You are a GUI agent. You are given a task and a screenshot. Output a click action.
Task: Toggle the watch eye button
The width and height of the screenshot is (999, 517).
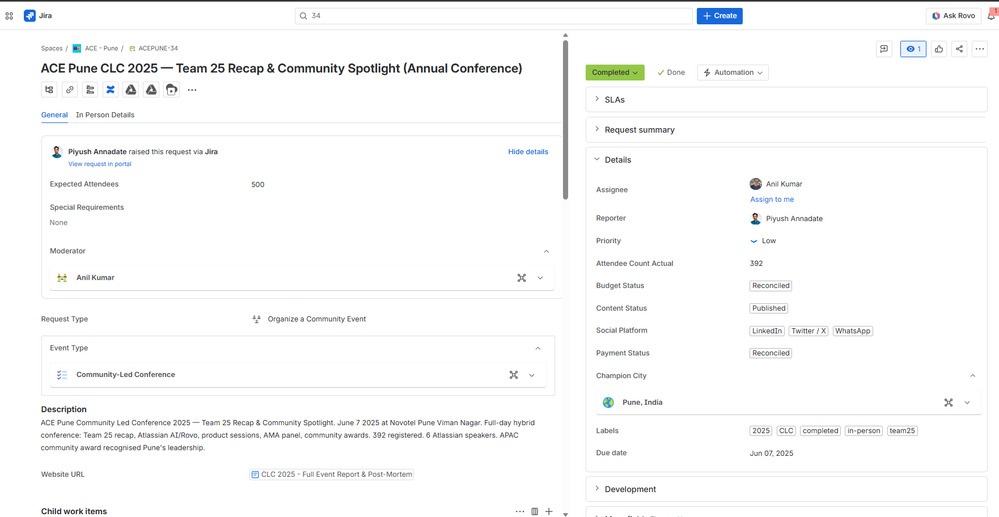tap(913, 49)
